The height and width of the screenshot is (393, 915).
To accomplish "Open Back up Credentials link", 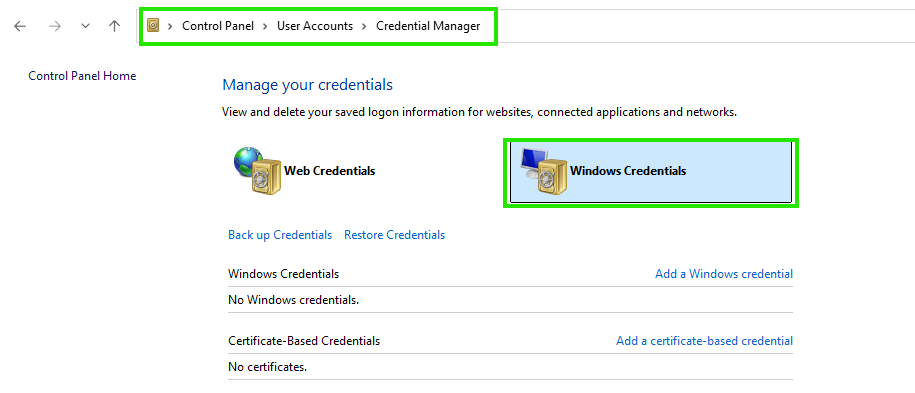I will [280, 235].
